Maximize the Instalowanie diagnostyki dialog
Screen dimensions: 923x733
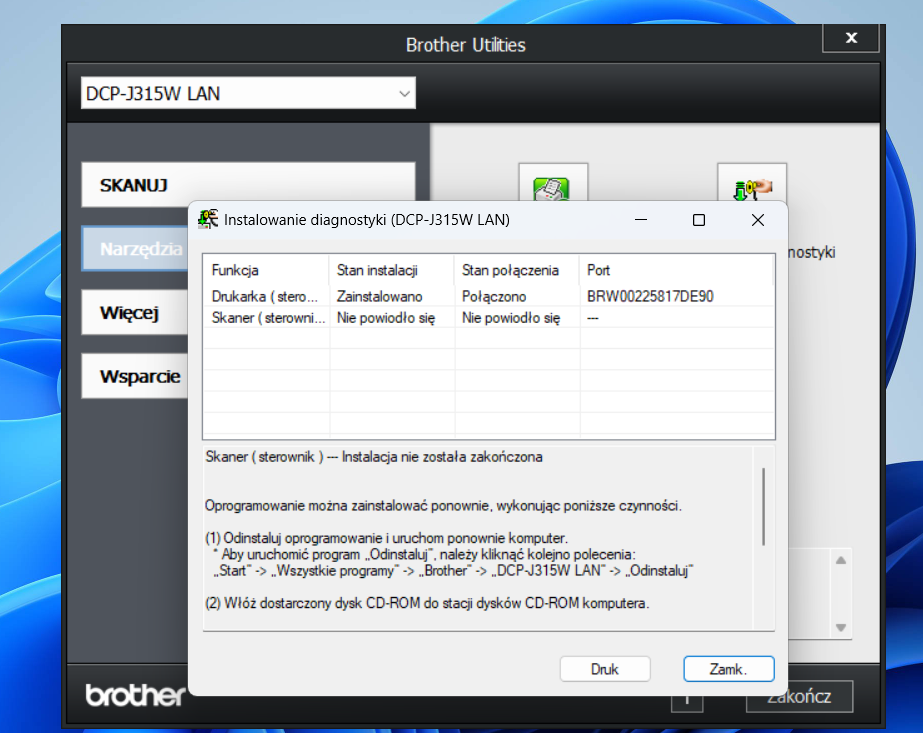[699, 220]
